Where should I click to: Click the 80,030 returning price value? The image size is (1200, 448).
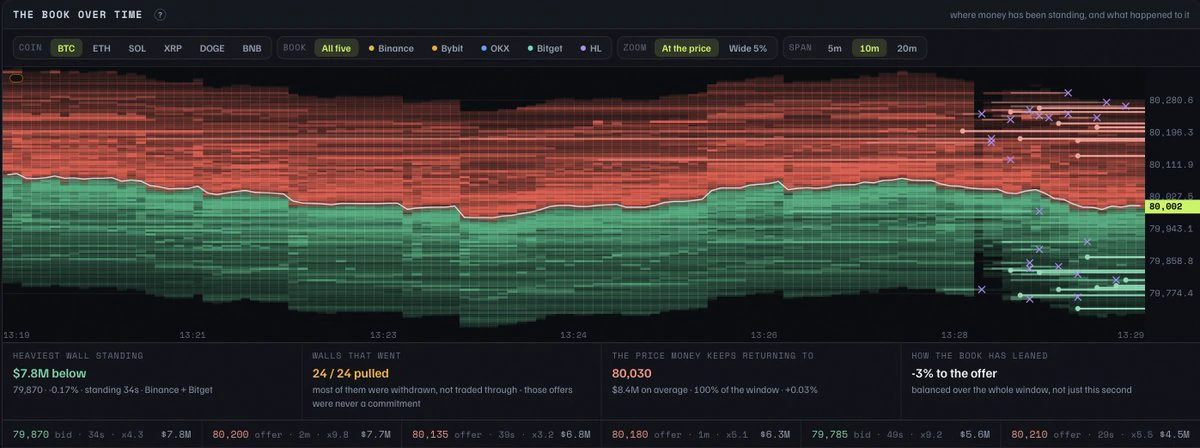point(632,372)
